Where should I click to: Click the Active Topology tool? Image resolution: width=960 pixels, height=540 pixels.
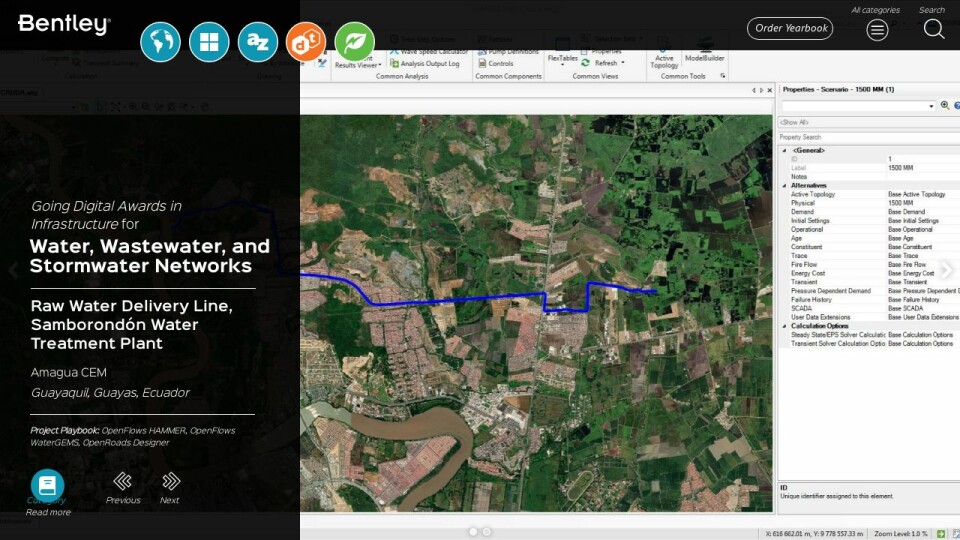point(664,59)
